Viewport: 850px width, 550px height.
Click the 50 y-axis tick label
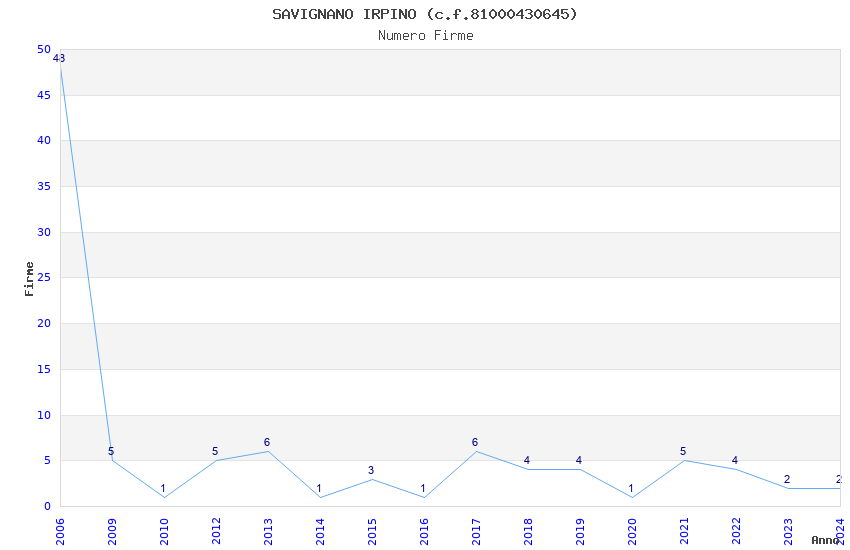pos(43,50)
